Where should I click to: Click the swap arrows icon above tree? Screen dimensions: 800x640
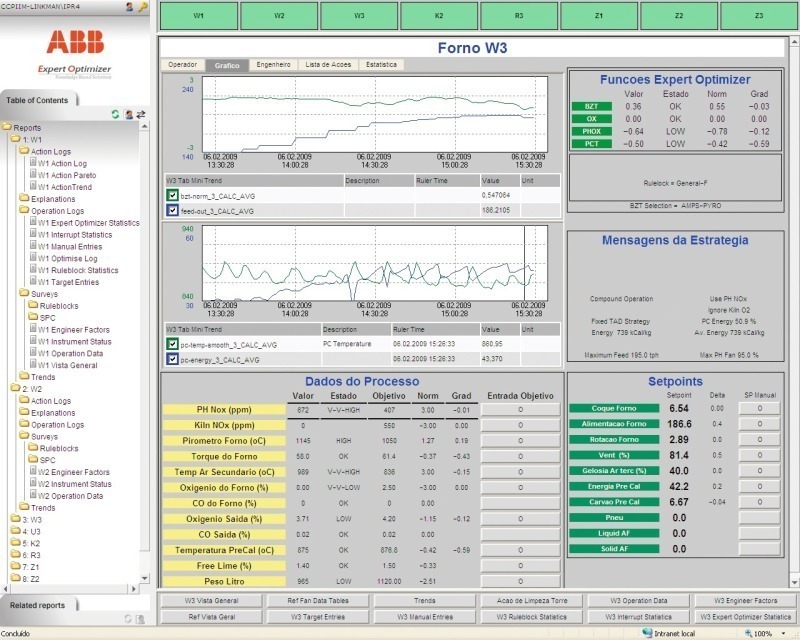click(x=141, y=115)
